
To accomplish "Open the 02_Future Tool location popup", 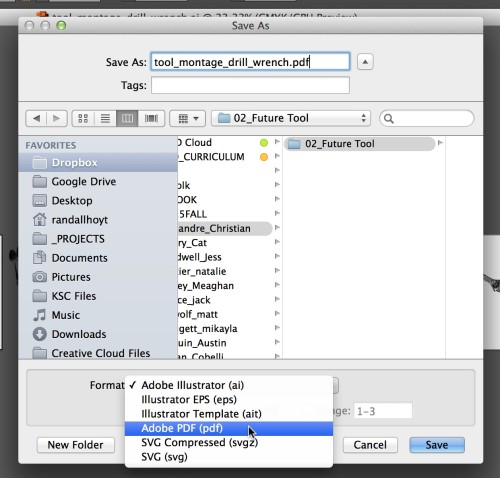I will pos(291,118).
